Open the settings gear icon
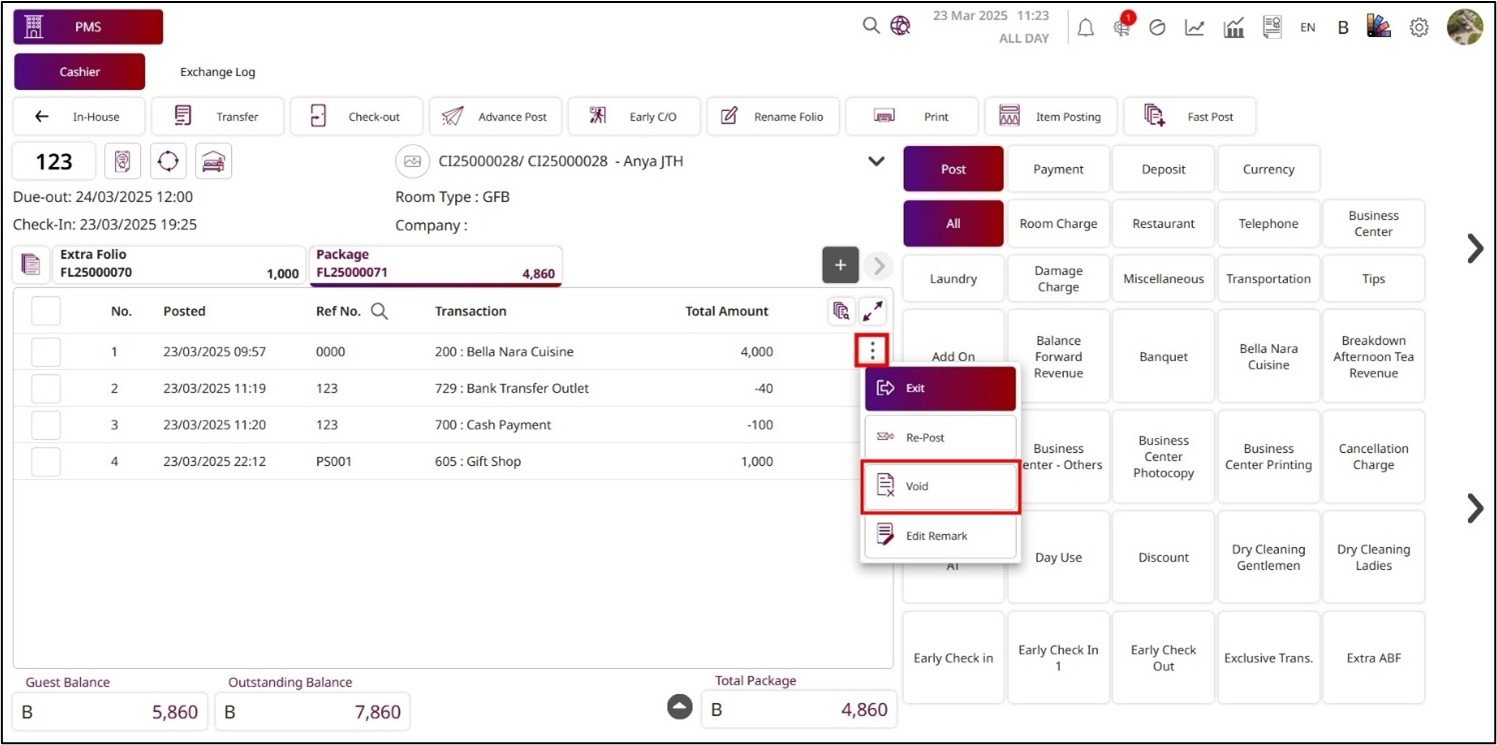This screenshot has width=1497, height=745. [x=1418, y=28]
